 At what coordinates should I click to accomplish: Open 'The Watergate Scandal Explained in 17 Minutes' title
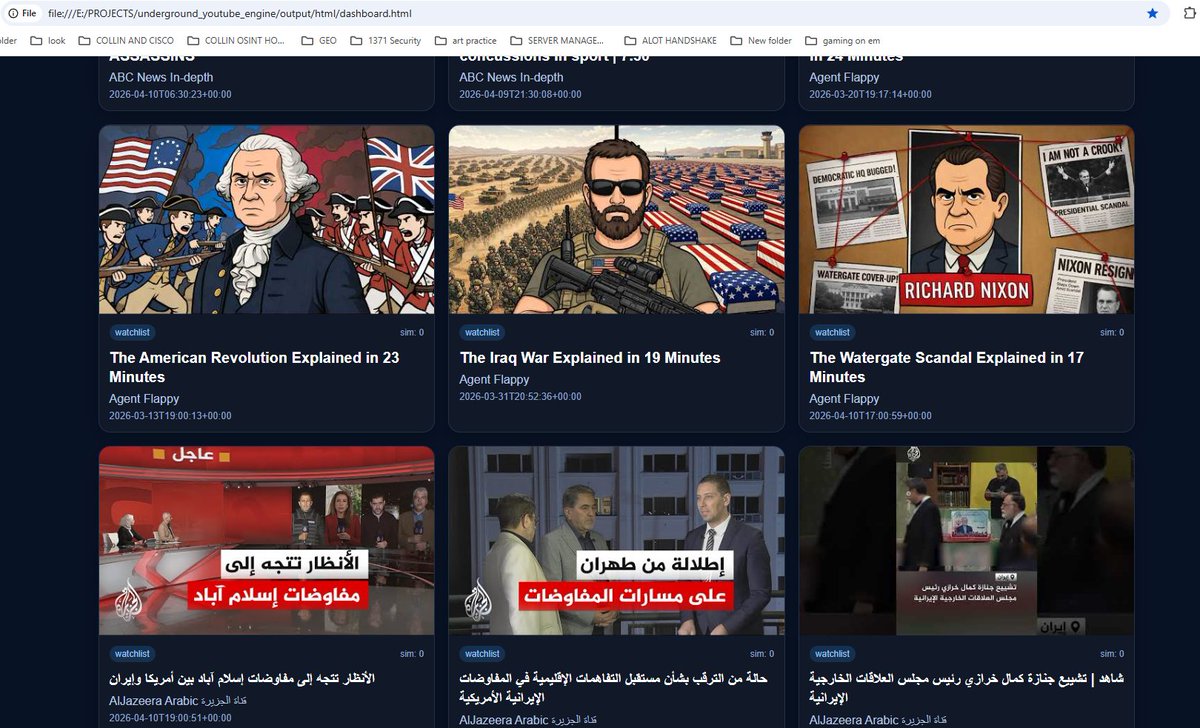946,367
